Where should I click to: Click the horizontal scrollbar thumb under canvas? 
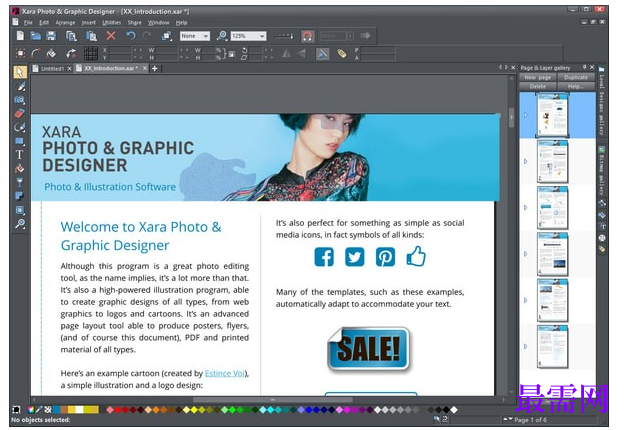pos(273,399)
